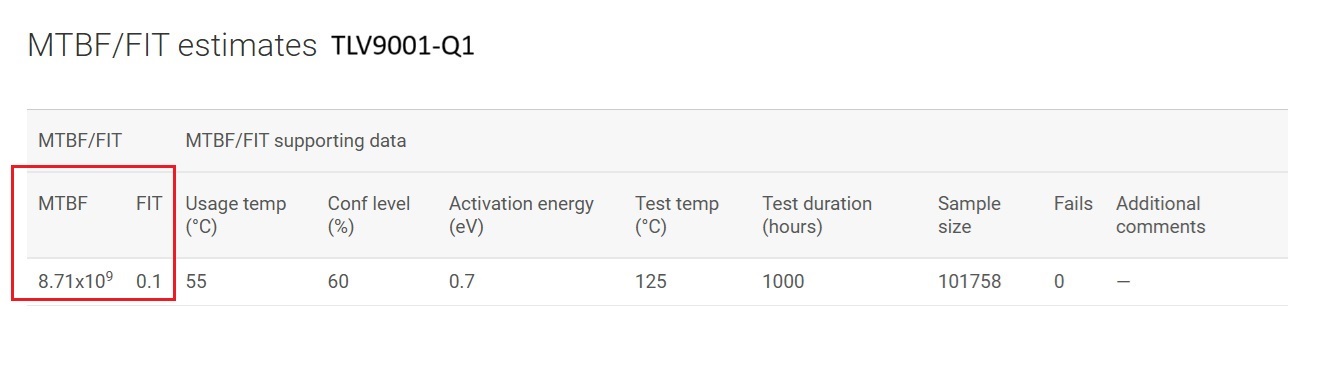The image size is (1321, 365).
Task: Click the FIT value 0.1
Action: tap(149, 282)
